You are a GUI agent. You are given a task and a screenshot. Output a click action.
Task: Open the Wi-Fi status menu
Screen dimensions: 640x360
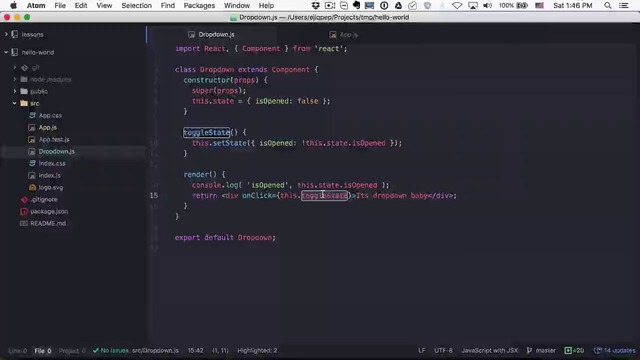click(x=457, y=5)
